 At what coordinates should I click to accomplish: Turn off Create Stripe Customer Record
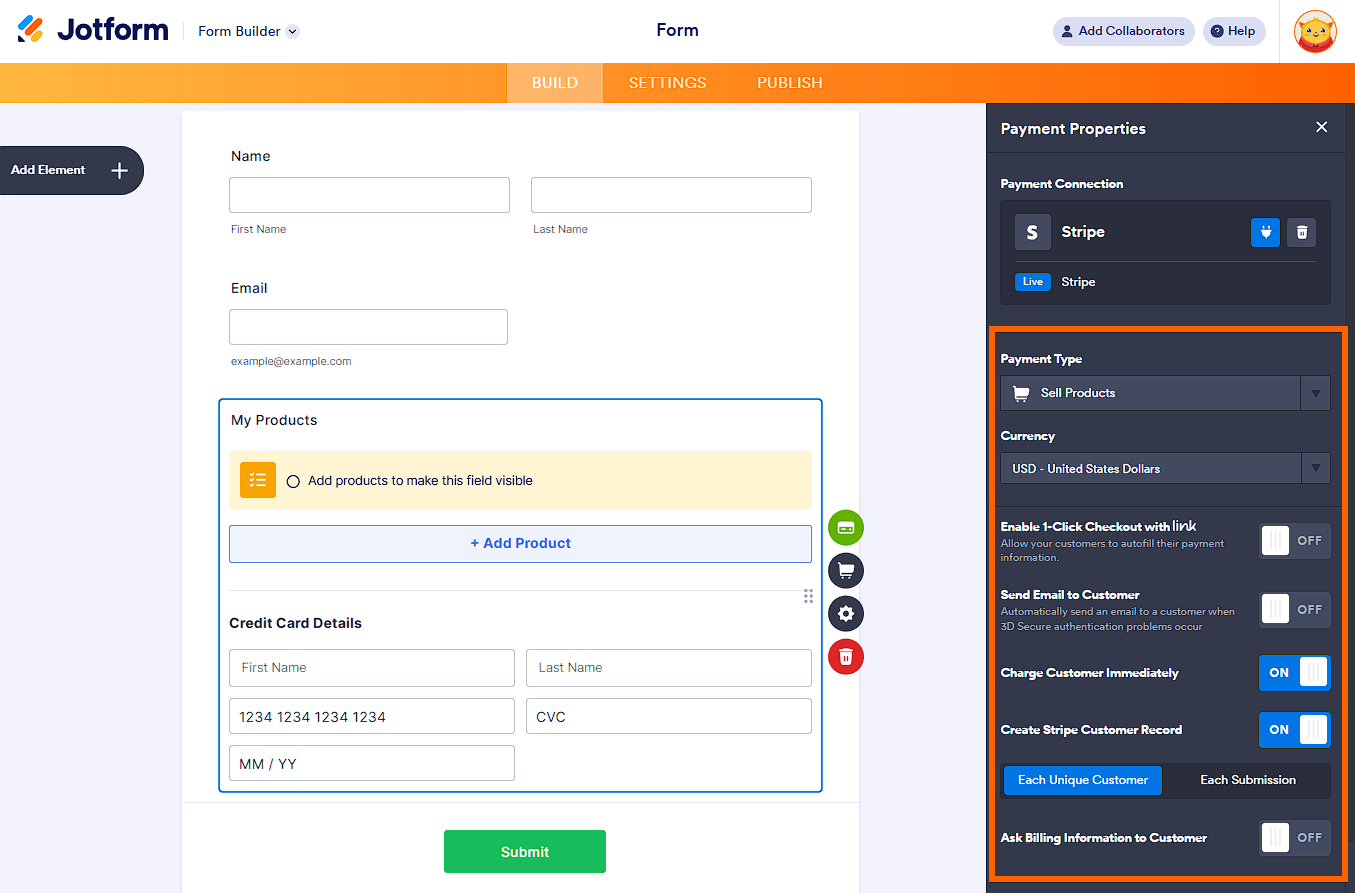click(x=1295, y=730)
